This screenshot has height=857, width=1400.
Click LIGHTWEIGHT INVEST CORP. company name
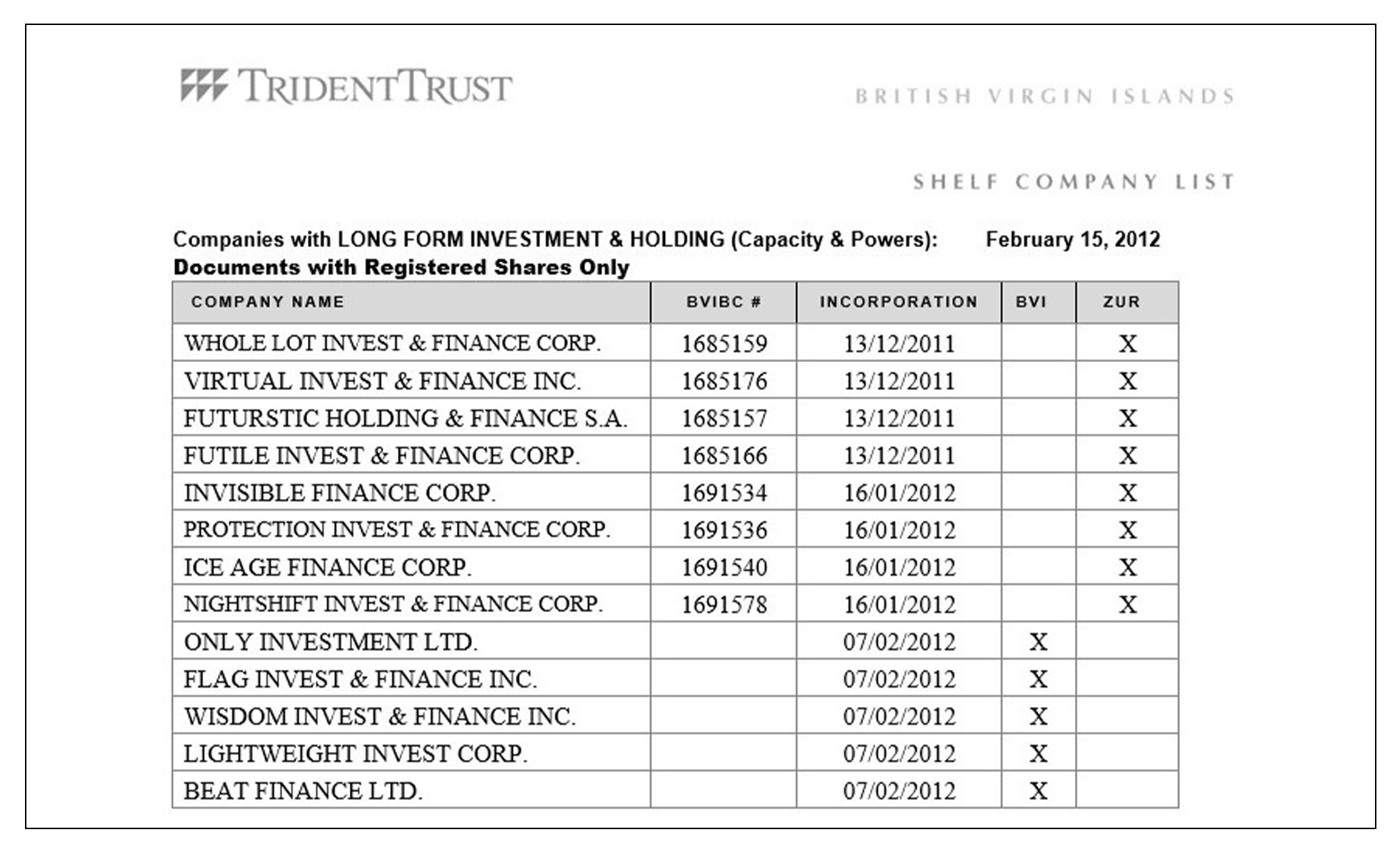click(x=355, y=753)
